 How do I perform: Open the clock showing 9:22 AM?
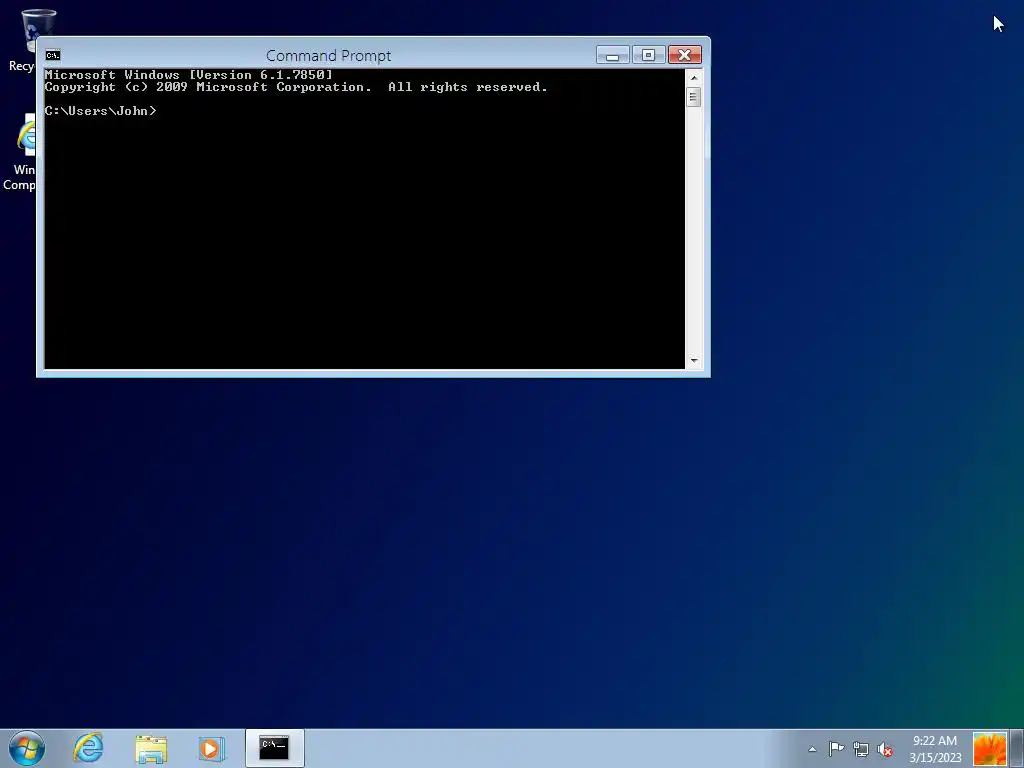tap(935, 749)
